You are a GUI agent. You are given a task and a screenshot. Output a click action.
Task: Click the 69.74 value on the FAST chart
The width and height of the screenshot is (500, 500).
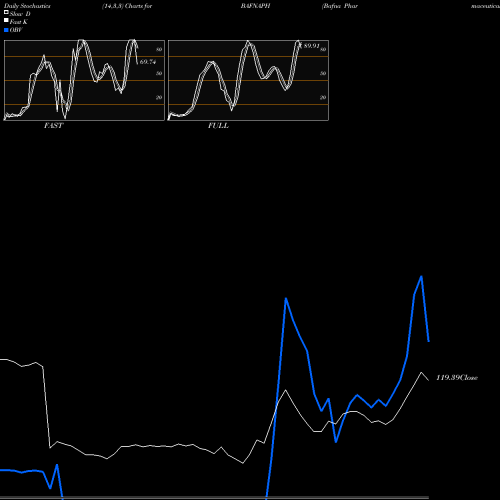point(148,62)
